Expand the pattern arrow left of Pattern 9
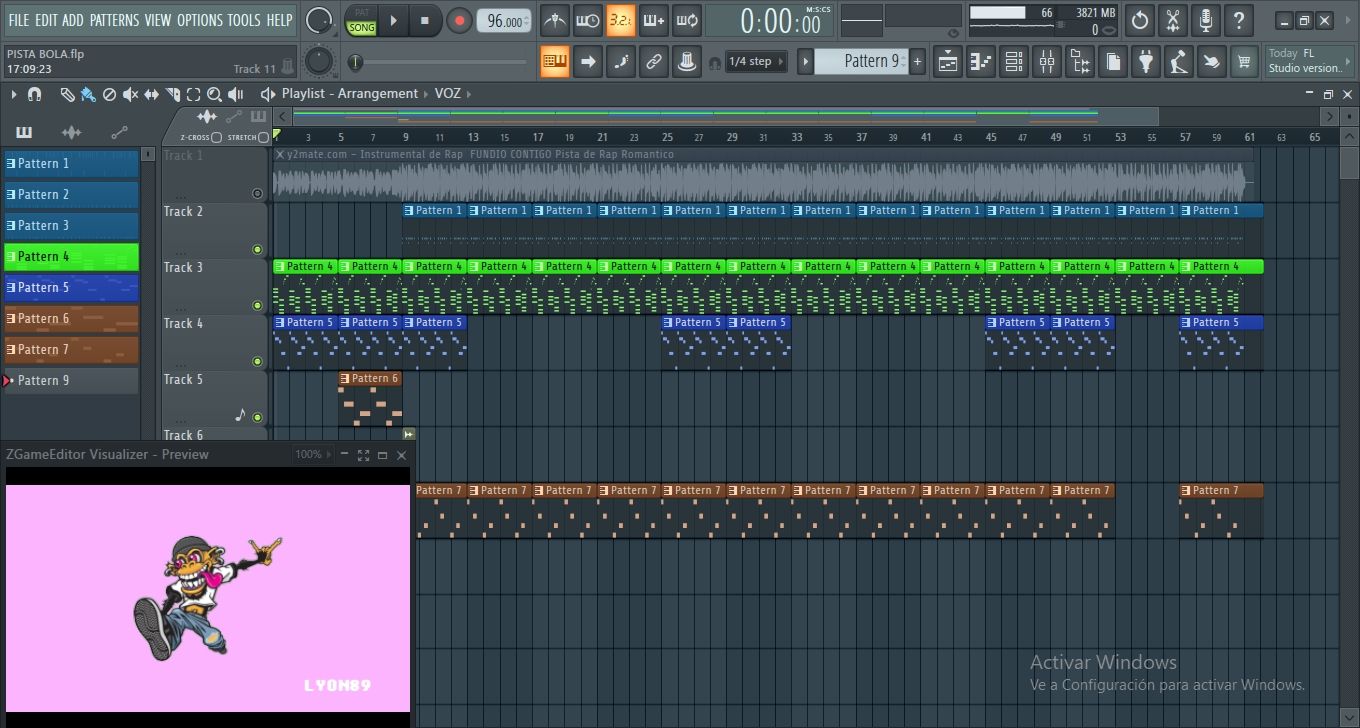1360x728 pixels. [x=805, y=62]
